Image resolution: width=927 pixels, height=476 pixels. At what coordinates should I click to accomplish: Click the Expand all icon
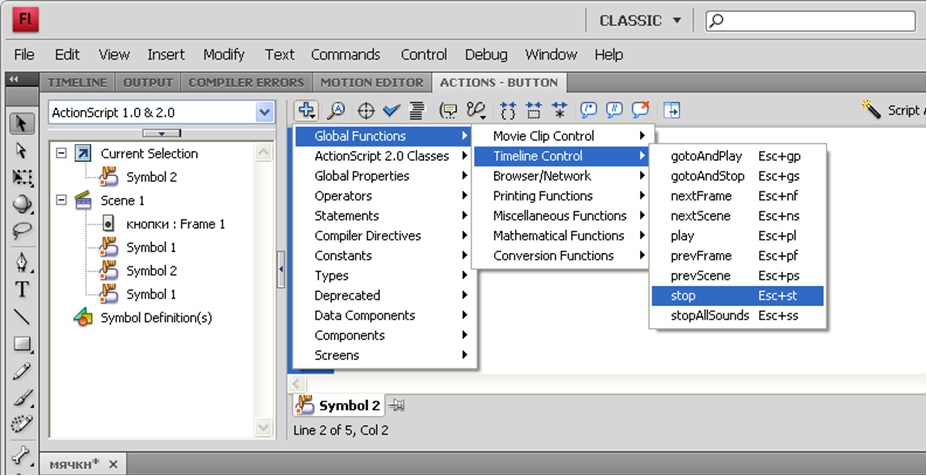click(x=559, y=111)
